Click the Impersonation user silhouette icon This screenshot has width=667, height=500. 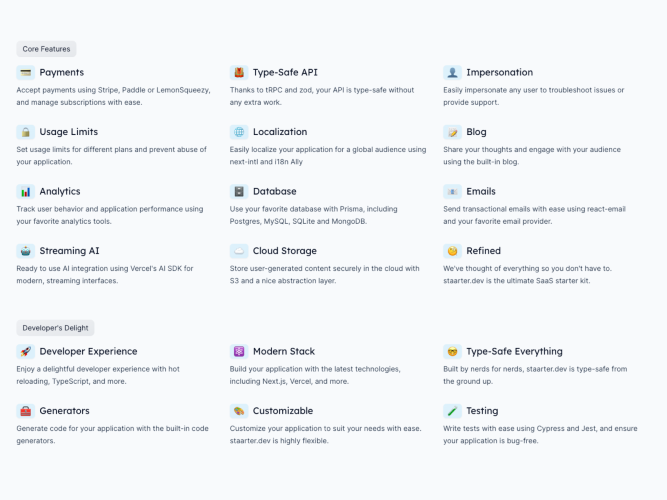[452, 72]
